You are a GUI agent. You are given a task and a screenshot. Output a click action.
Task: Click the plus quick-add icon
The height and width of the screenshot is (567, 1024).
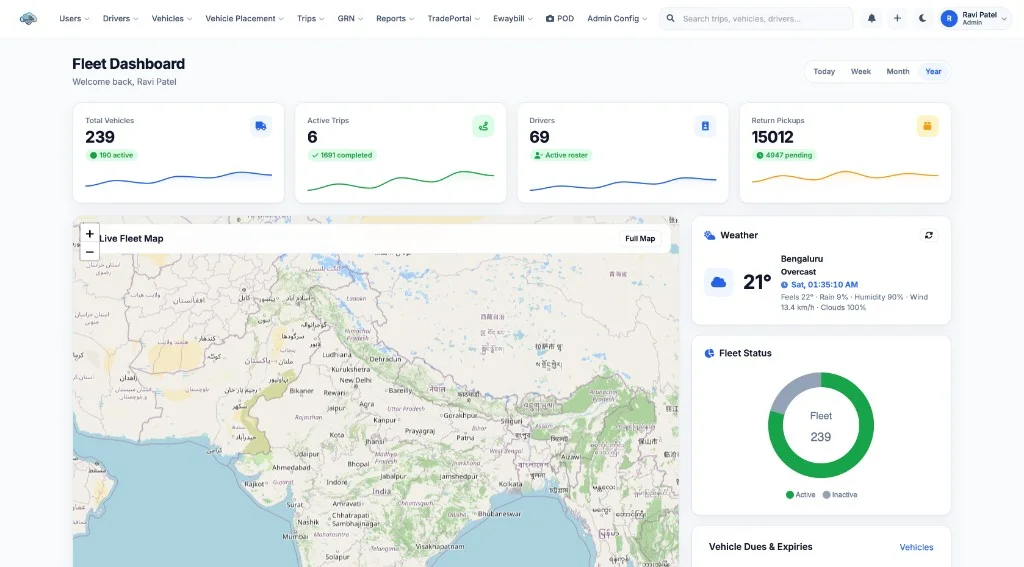coord(897,18)
